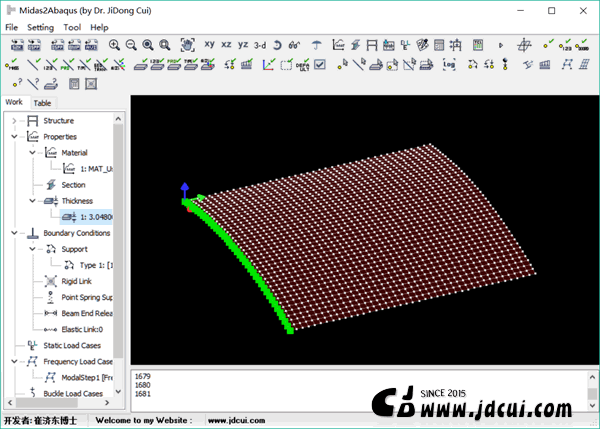The image size is (600, 429).
Task: Click the select node by pointer icon
Action: click(342, 65)
